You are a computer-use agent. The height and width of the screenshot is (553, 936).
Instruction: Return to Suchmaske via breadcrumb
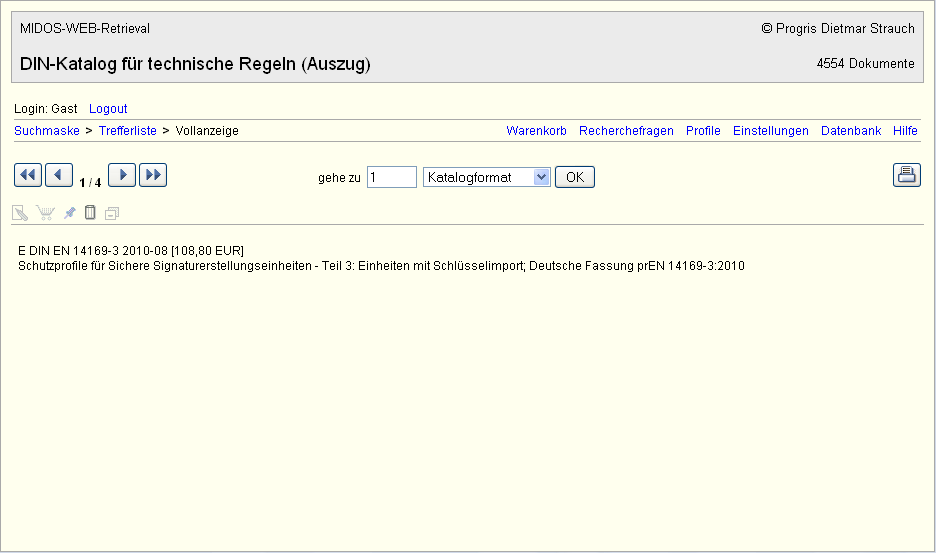pyautogui.click(x=47, y=131)
